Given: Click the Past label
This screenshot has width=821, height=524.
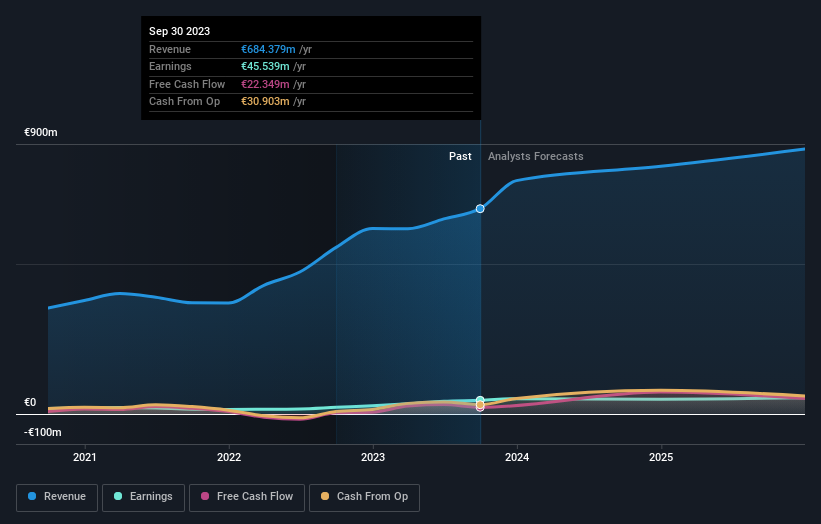Looking at the screenshot, I should (460, 157).
